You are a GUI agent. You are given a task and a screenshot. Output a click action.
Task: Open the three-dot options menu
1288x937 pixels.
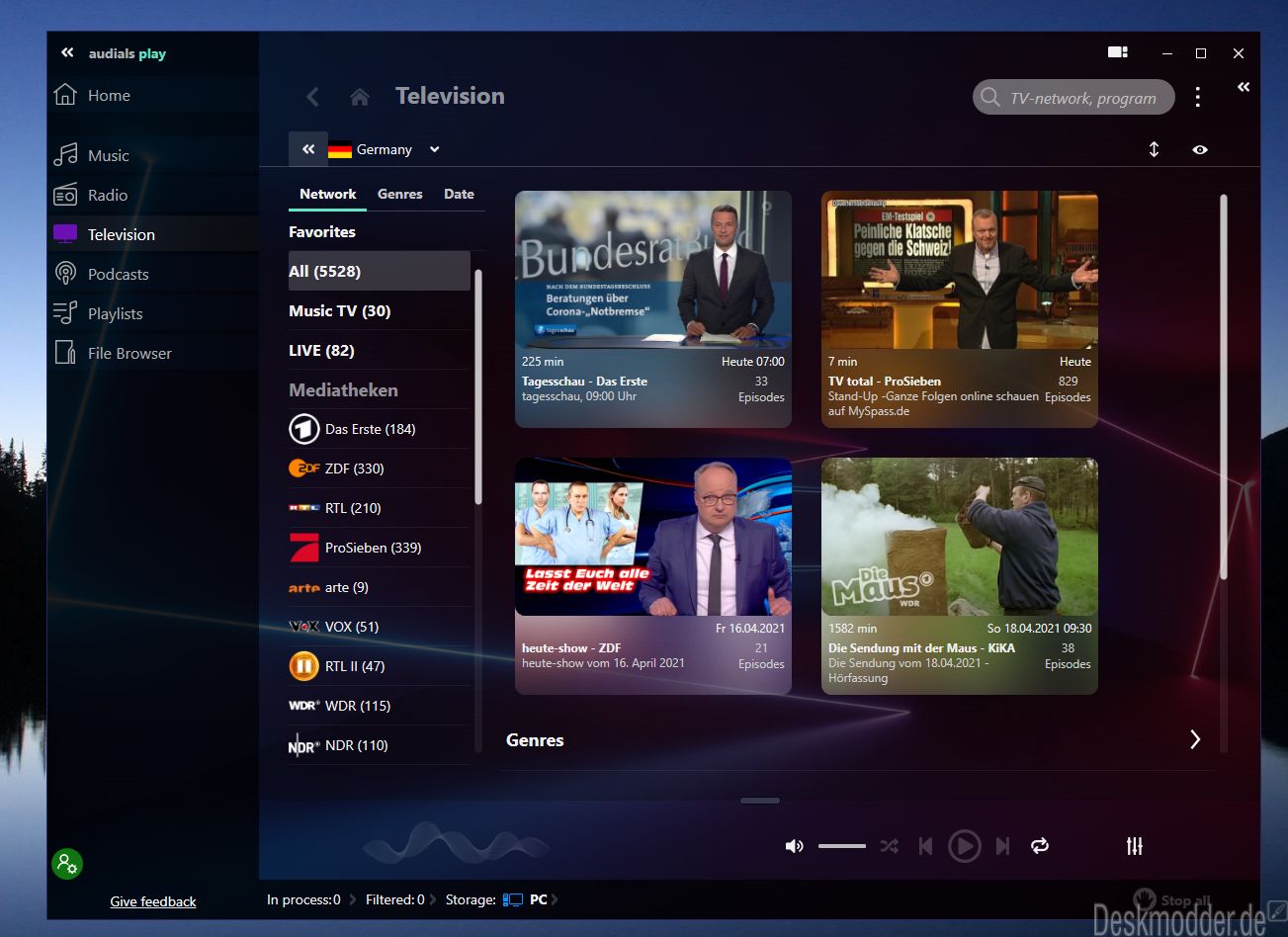click(1198, 97)
